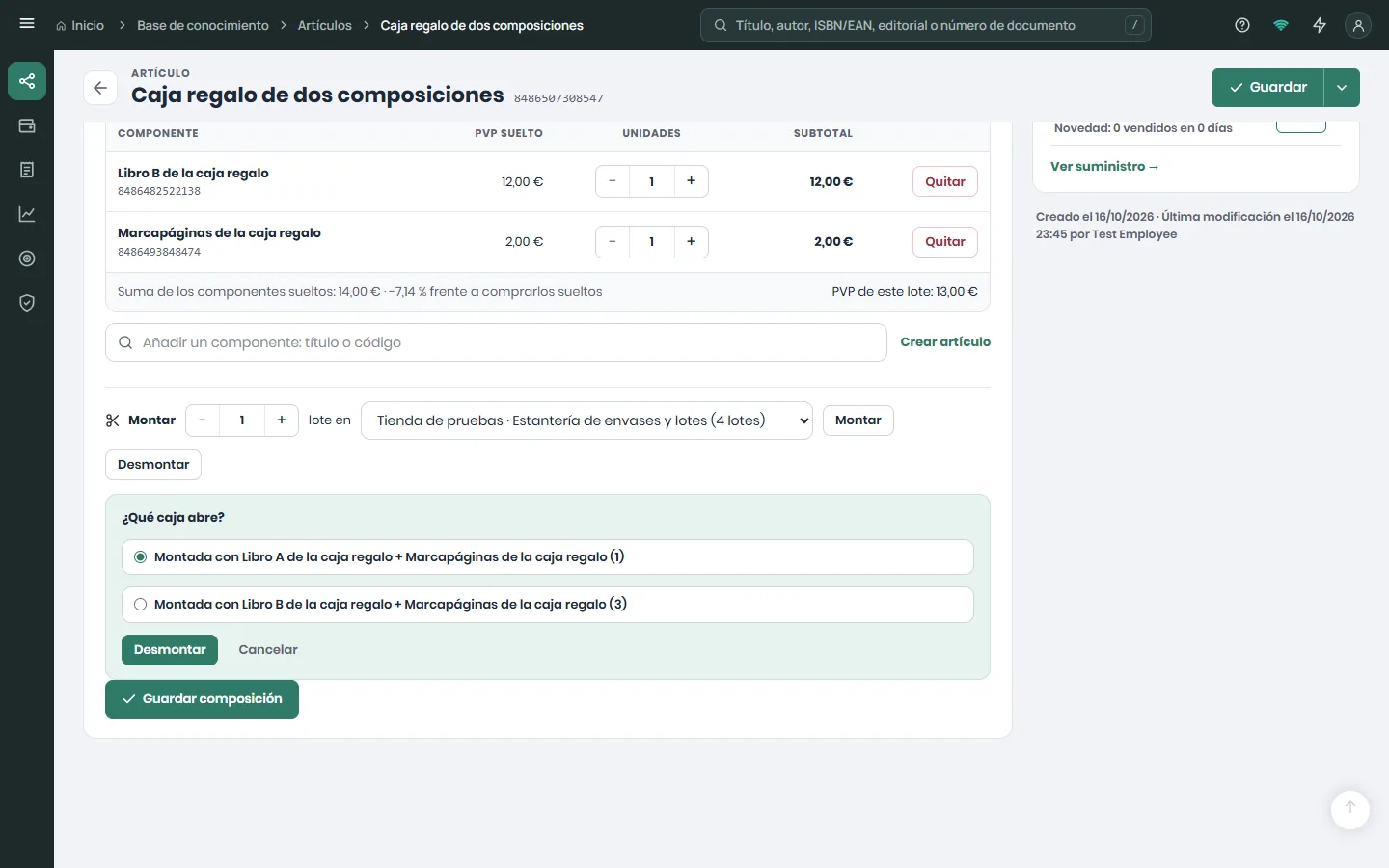Open the shield sidebar icon
The image size is (1389, 868).
[x=27, y=303]
